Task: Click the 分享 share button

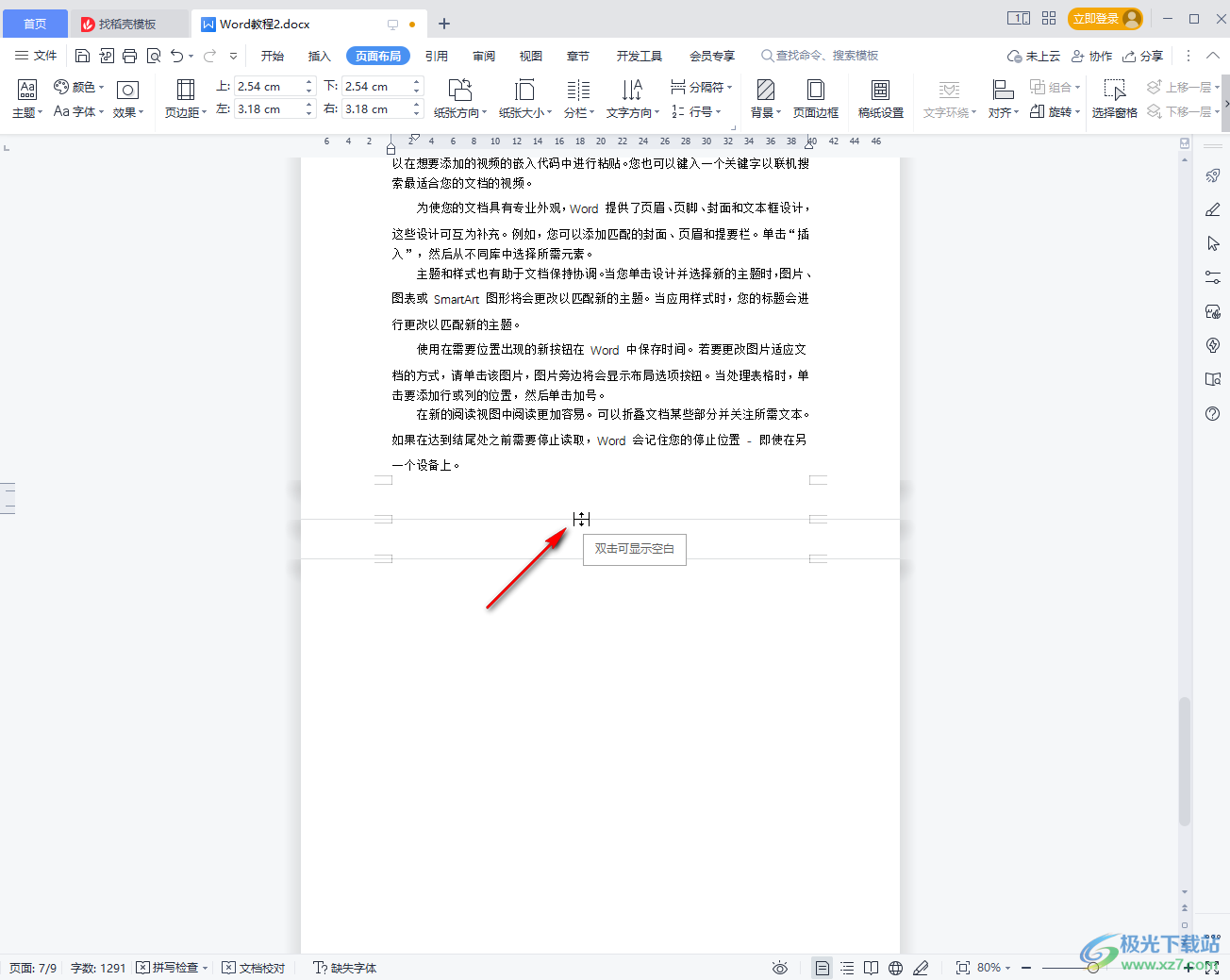Action: 1143,56
